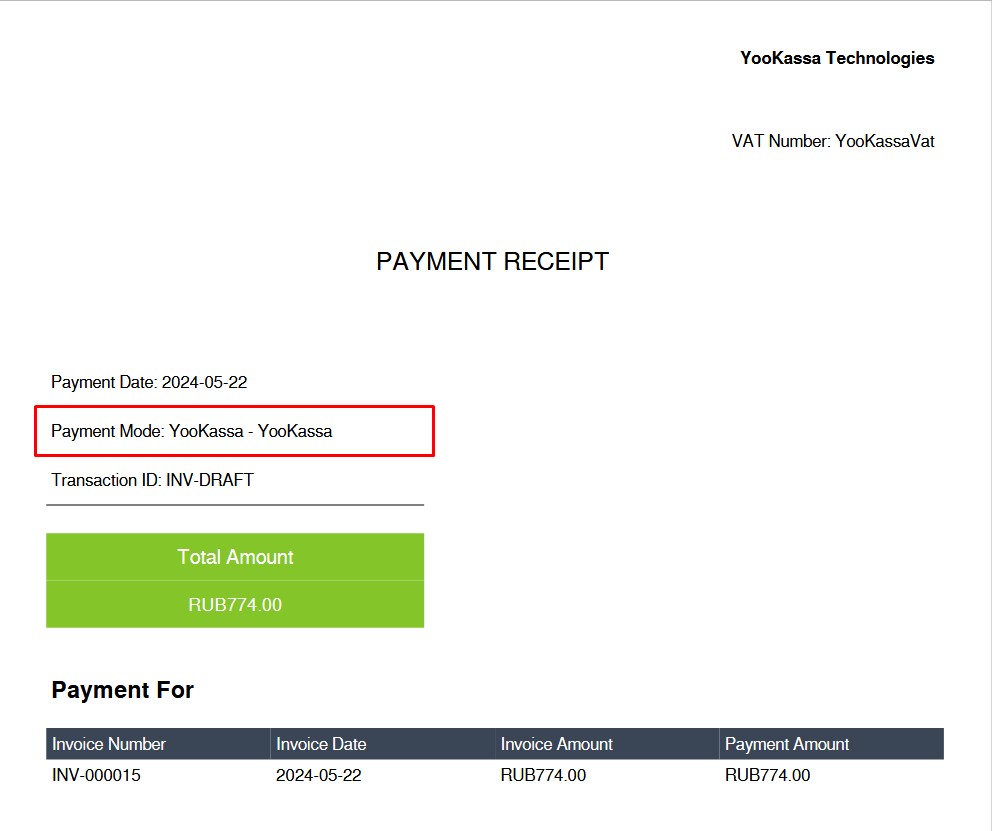The width and height of the screenshot is (992, 831).
Task: Select the Transaction ID INV-DRAFT text
Action: pyautogui.click(x=152, y=480)
